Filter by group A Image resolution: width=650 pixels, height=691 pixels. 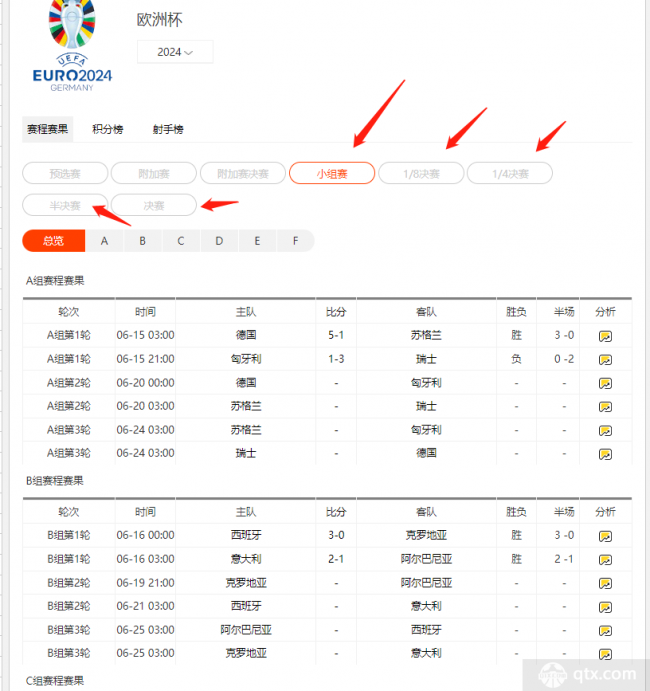(104, 241)
